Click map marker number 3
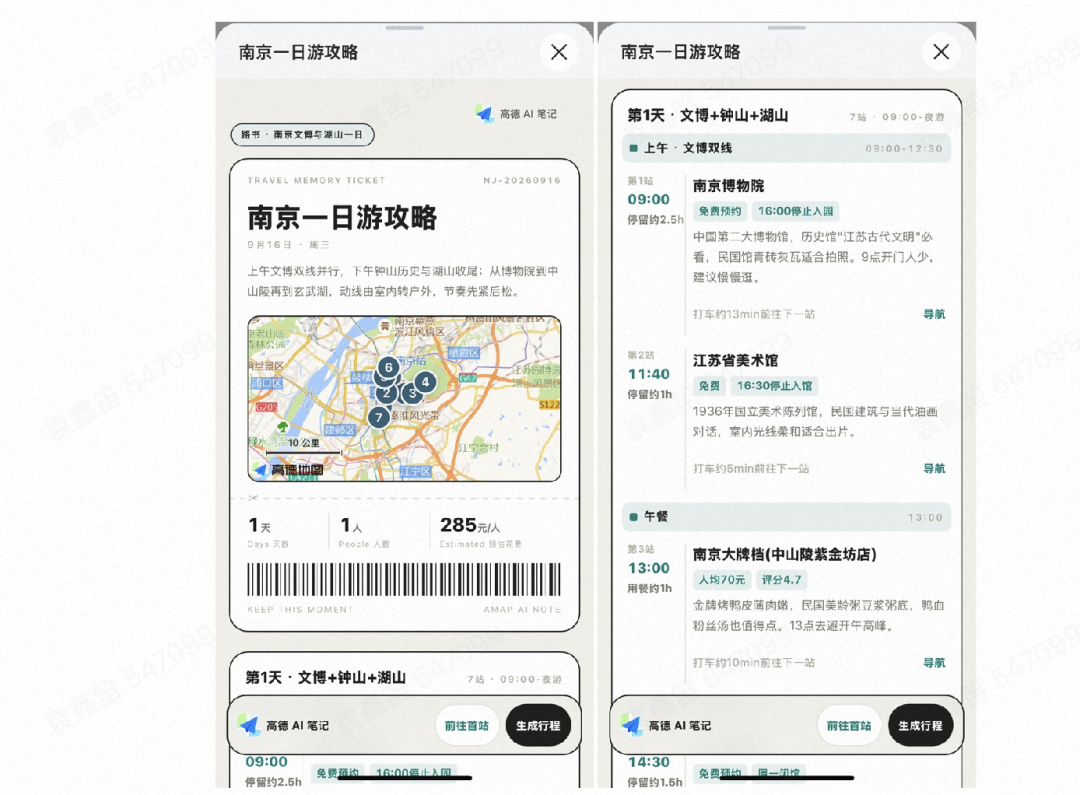The height and width of the screenshot is (795, 1080). (x=412, y=394)
